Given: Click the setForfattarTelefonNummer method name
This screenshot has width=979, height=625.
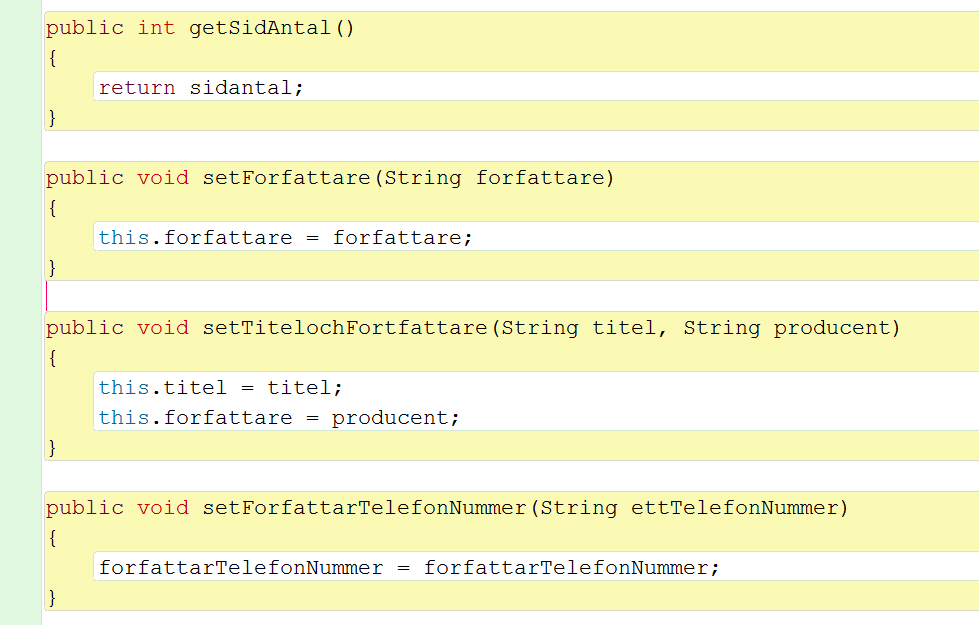Looking at the screenshot, I should 365,508.
